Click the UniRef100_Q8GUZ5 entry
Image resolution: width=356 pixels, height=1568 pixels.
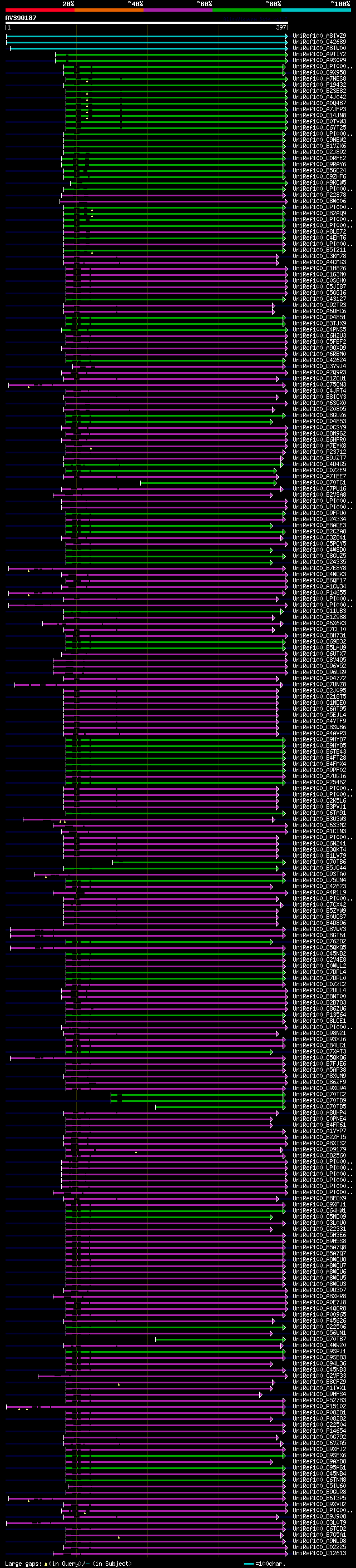pos(319,556)
